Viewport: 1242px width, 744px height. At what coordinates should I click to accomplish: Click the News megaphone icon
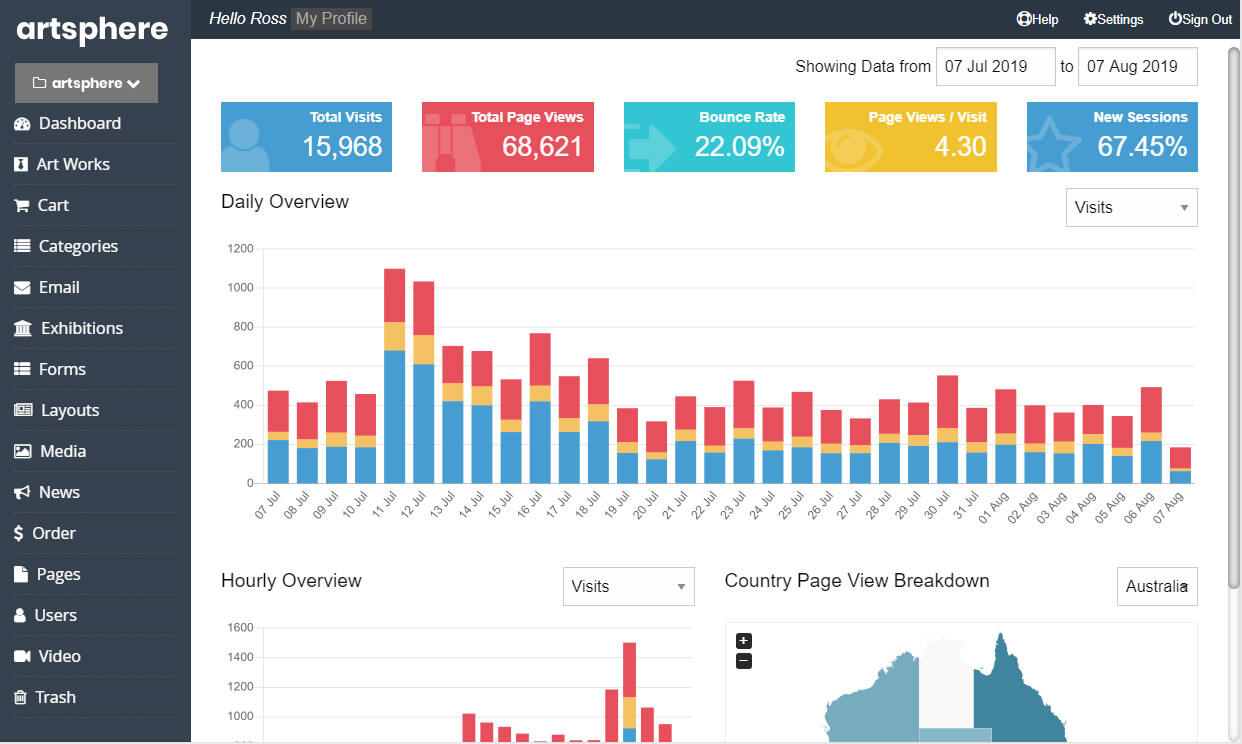22,493
